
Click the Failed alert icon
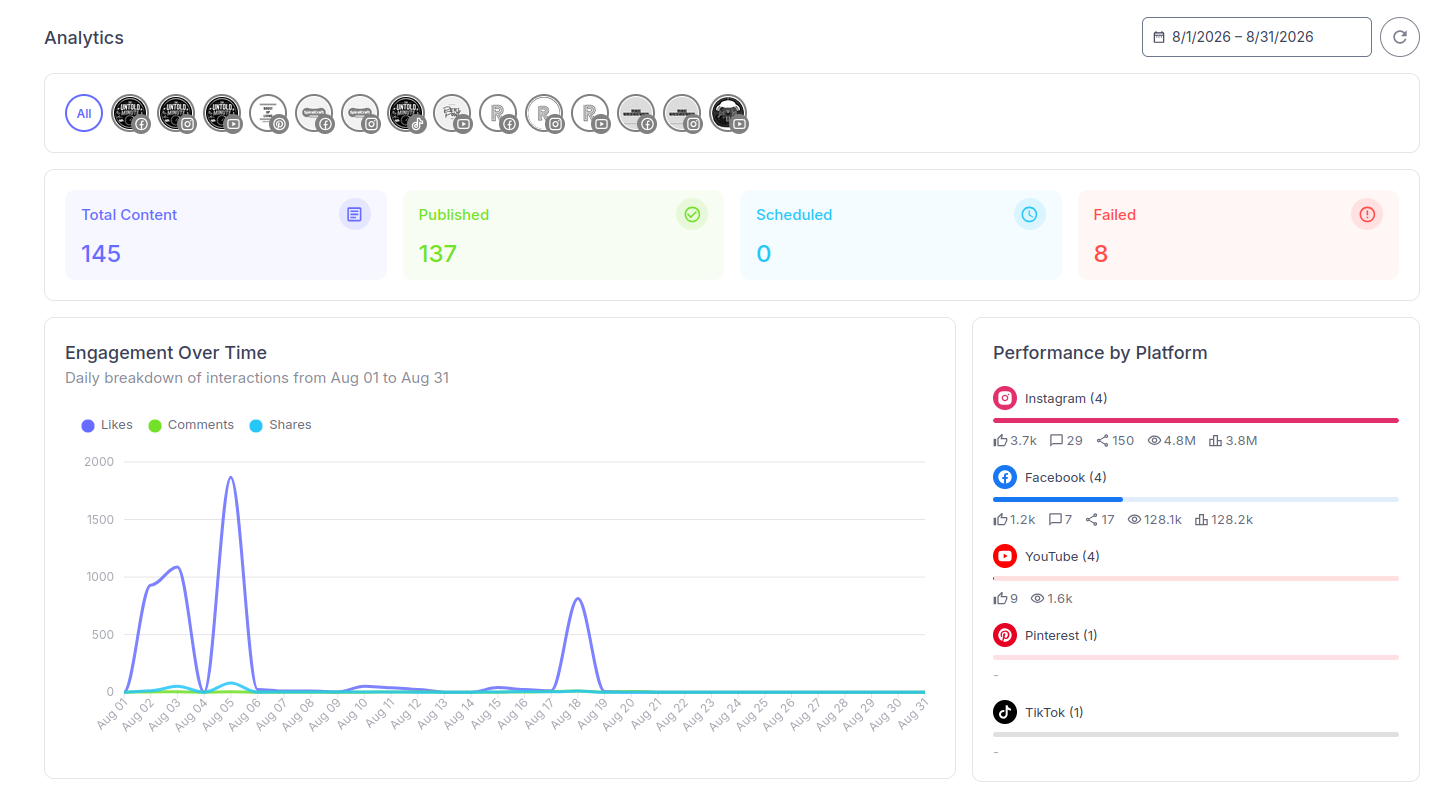click(1367, 214)
